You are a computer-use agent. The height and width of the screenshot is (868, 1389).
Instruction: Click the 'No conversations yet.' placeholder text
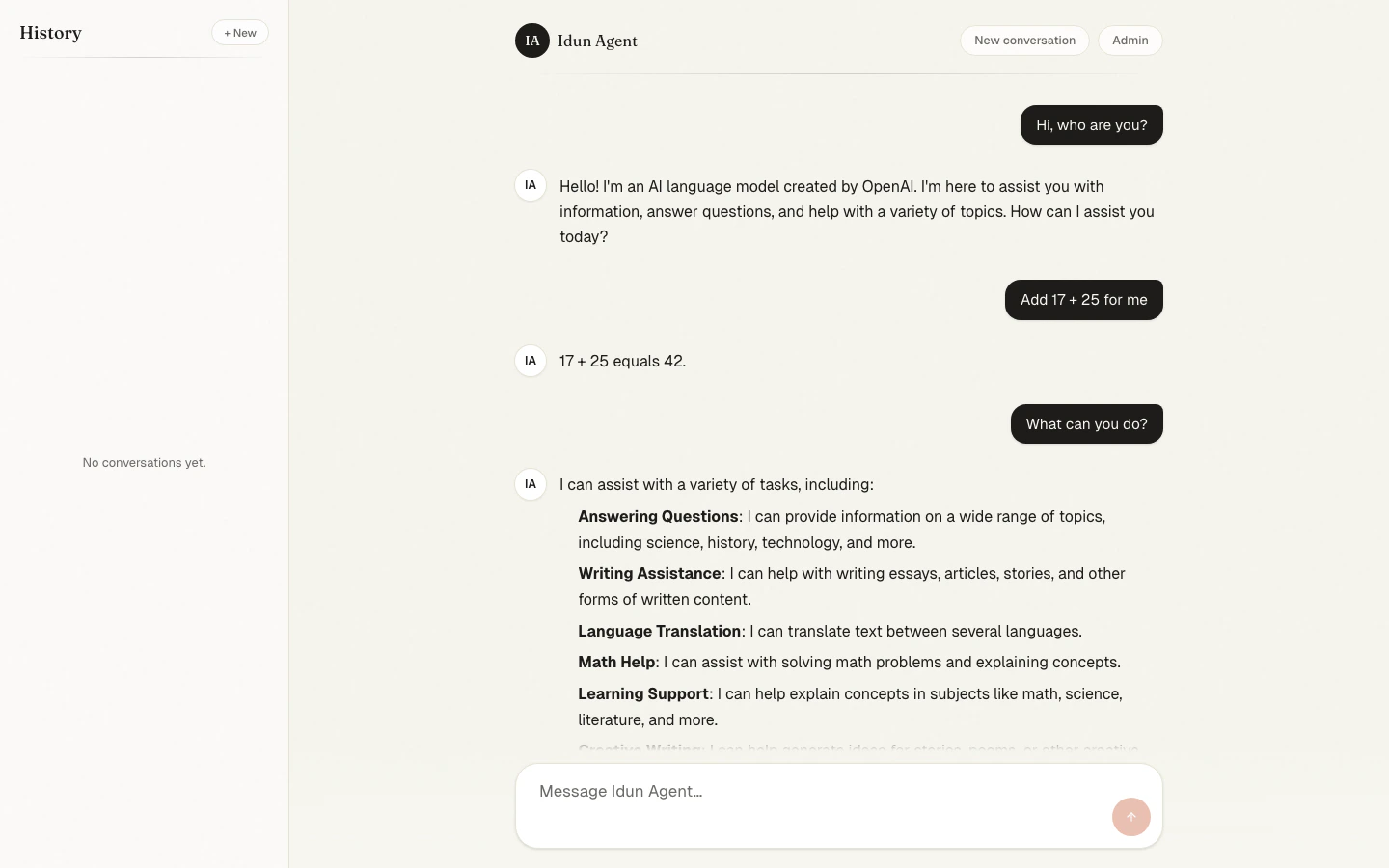145,463
